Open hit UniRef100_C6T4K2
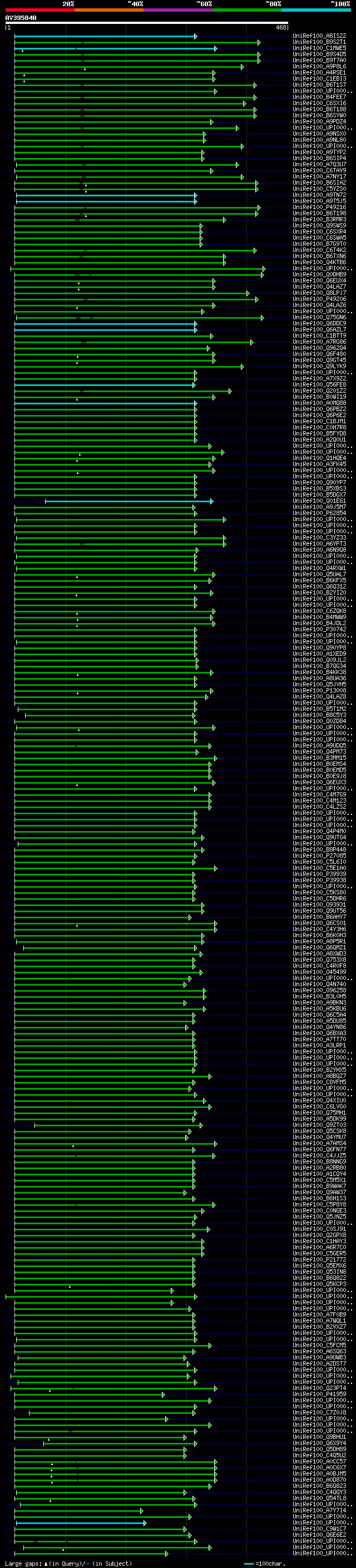 (319, 250)
